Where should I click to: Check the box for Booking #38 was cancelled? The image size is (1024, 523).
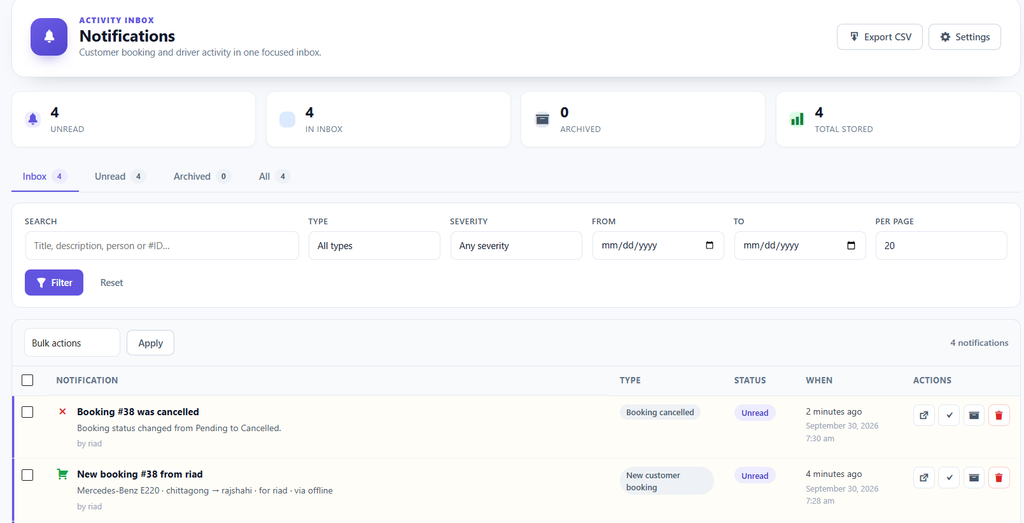[27, 412]
